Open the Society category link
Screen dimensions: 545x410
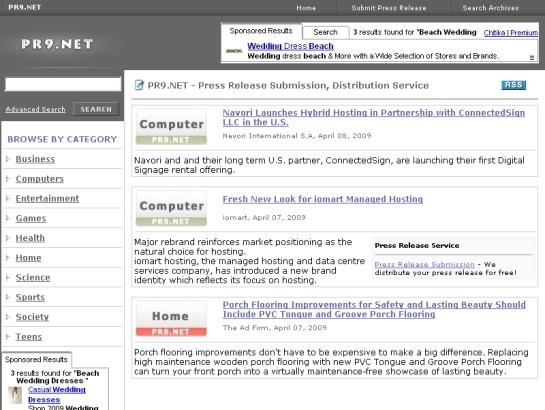pyautogui.click(x=32, y=317)
